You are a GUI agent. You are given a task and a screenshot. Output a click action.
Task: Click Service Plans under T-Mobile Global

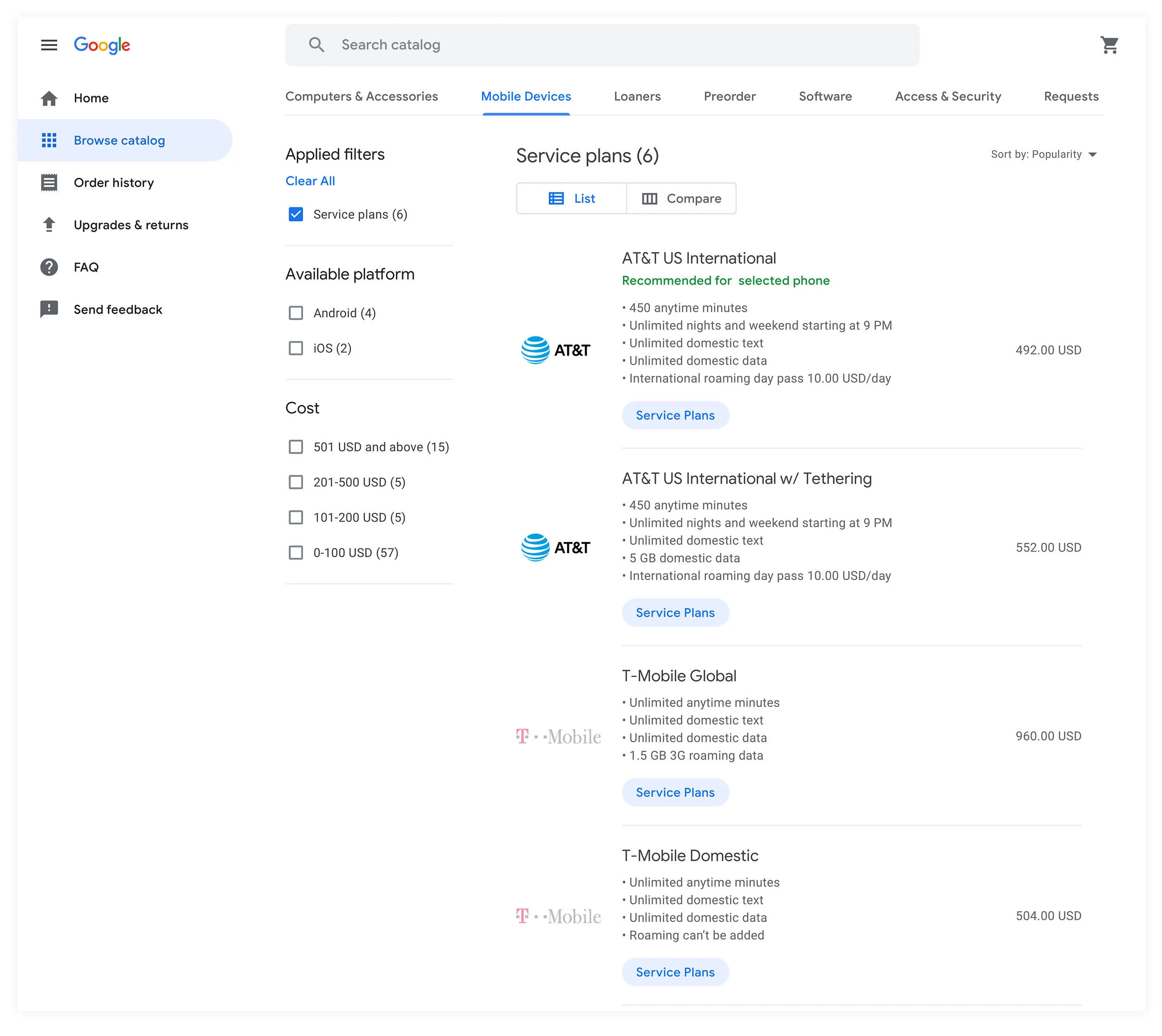[x=674, y=792]
